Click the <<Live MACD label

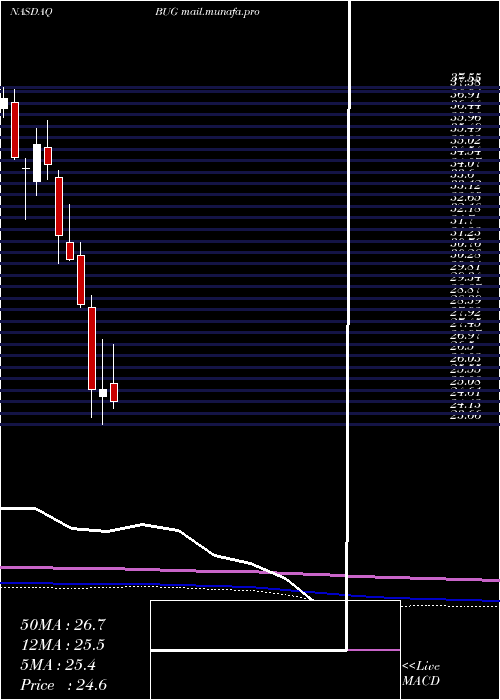click(421, 674)
